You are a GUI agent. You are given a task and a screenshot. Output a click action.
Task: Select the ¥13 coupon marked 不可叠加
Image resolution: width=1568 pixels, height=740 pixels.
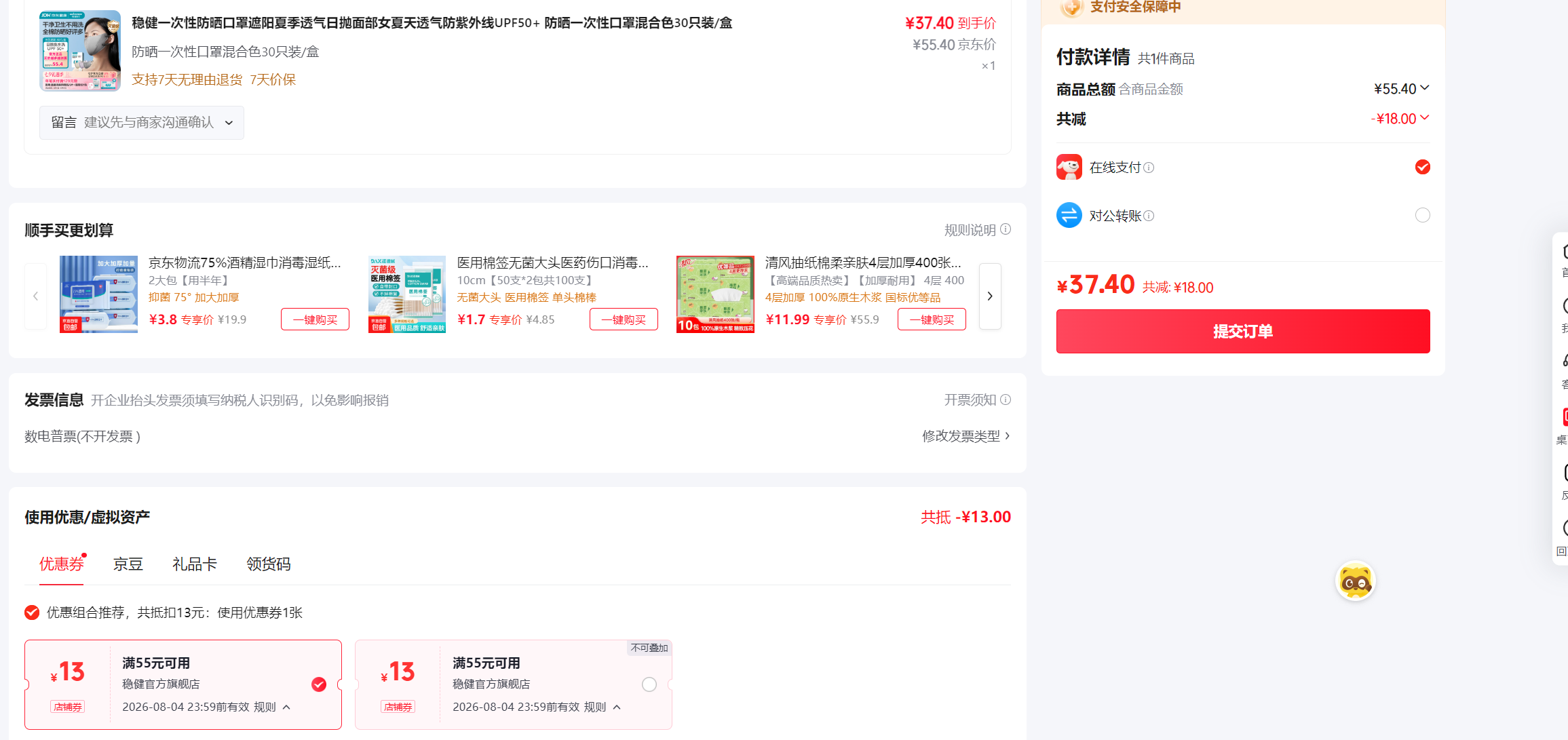[649, 684]
